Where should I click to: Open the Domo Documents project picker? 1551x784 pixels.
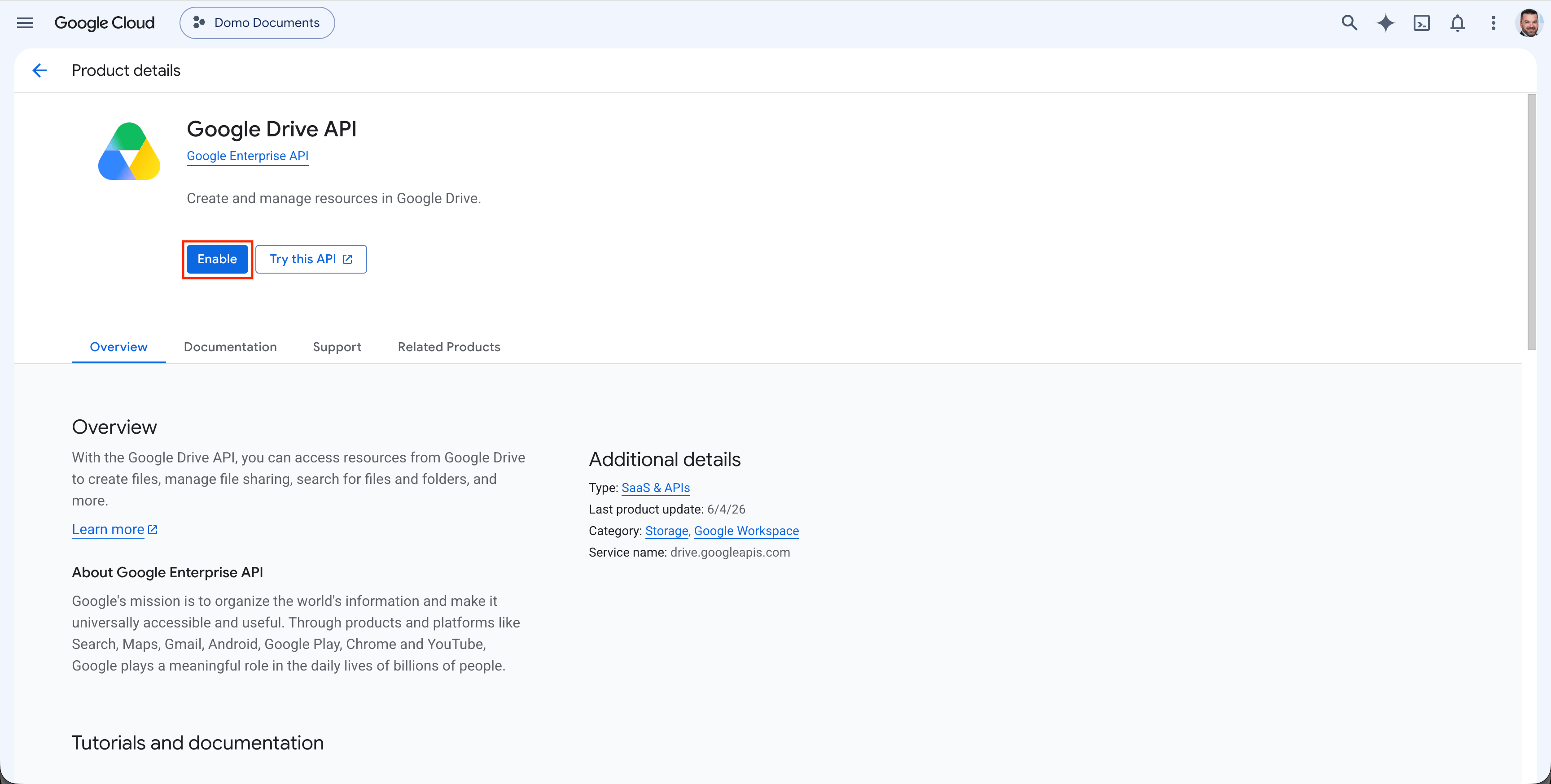[257, 23]
